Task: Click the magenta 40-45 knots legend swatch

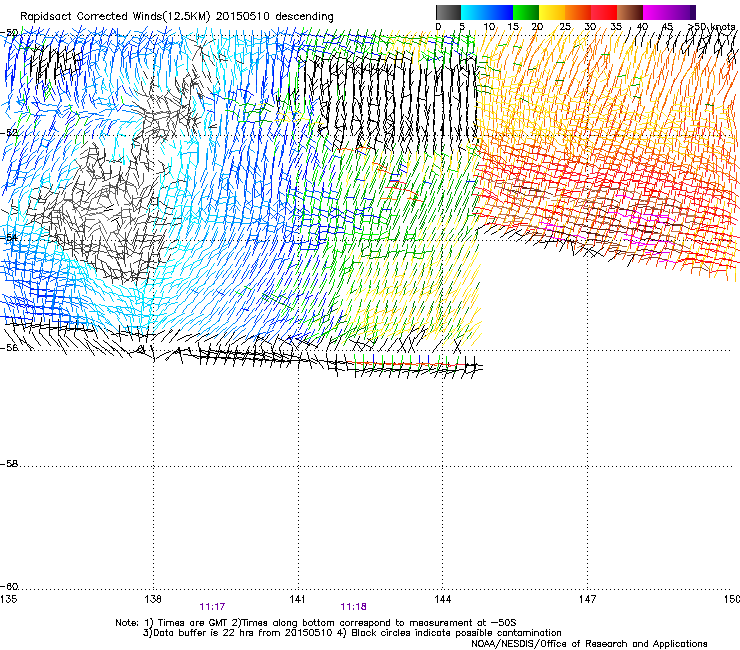Action: click(656, 12)
